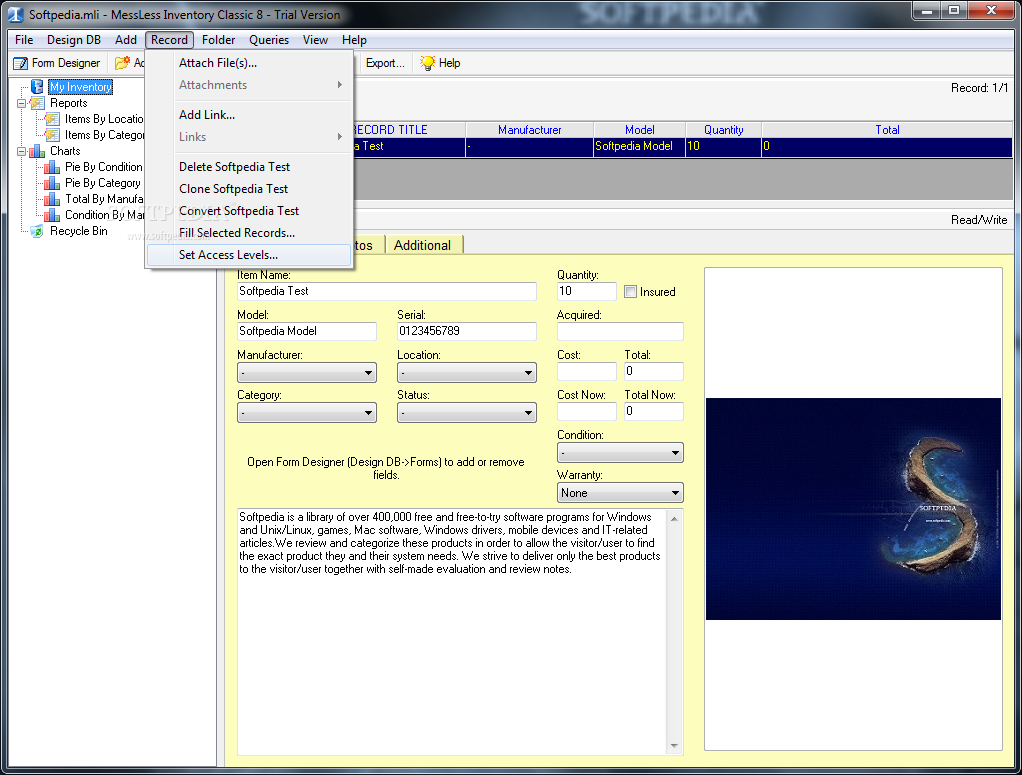Open the View menu

point(315,40)
